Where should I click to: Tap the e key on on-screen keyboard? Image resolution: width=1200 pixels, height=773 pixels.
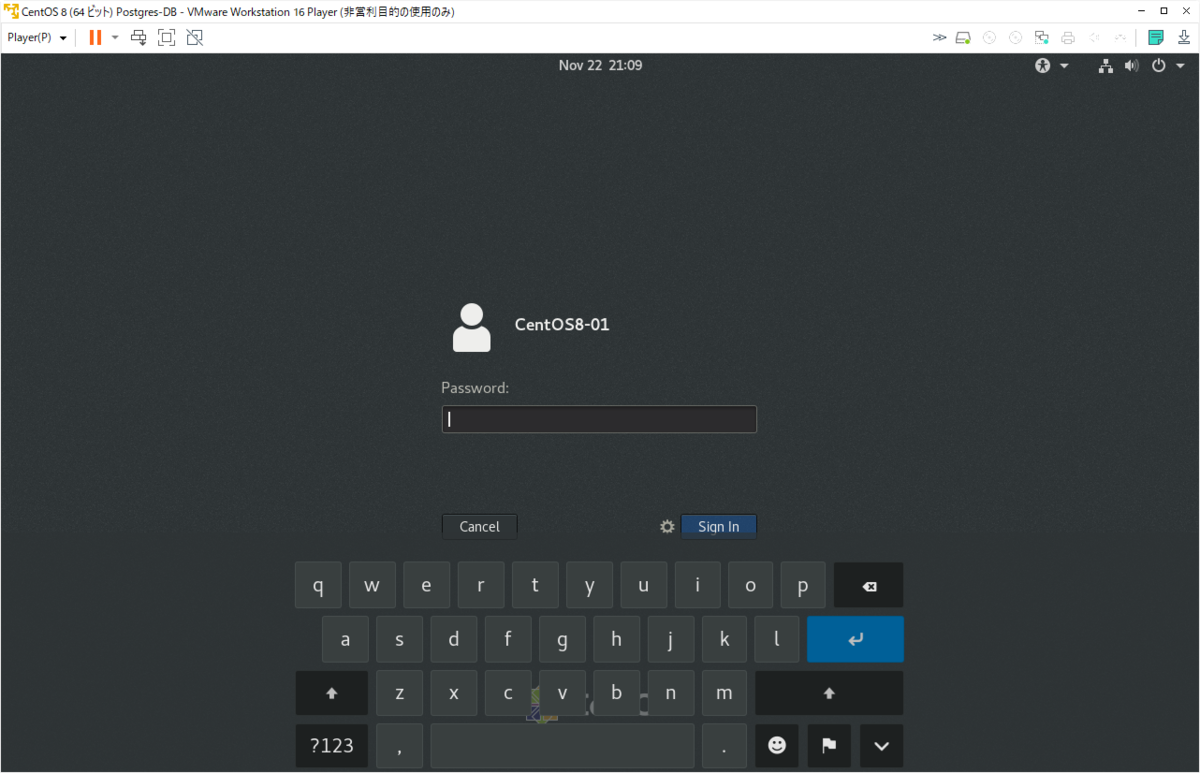[427, 585]
